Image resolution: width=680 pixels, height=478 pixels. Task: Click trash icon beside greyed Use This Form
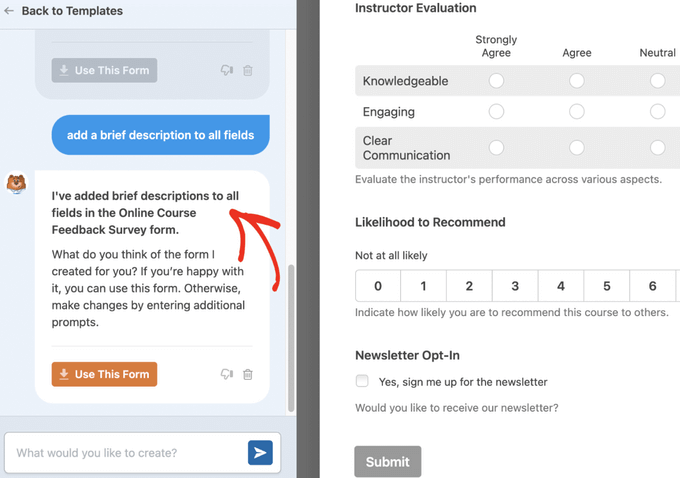pos(248,71)
